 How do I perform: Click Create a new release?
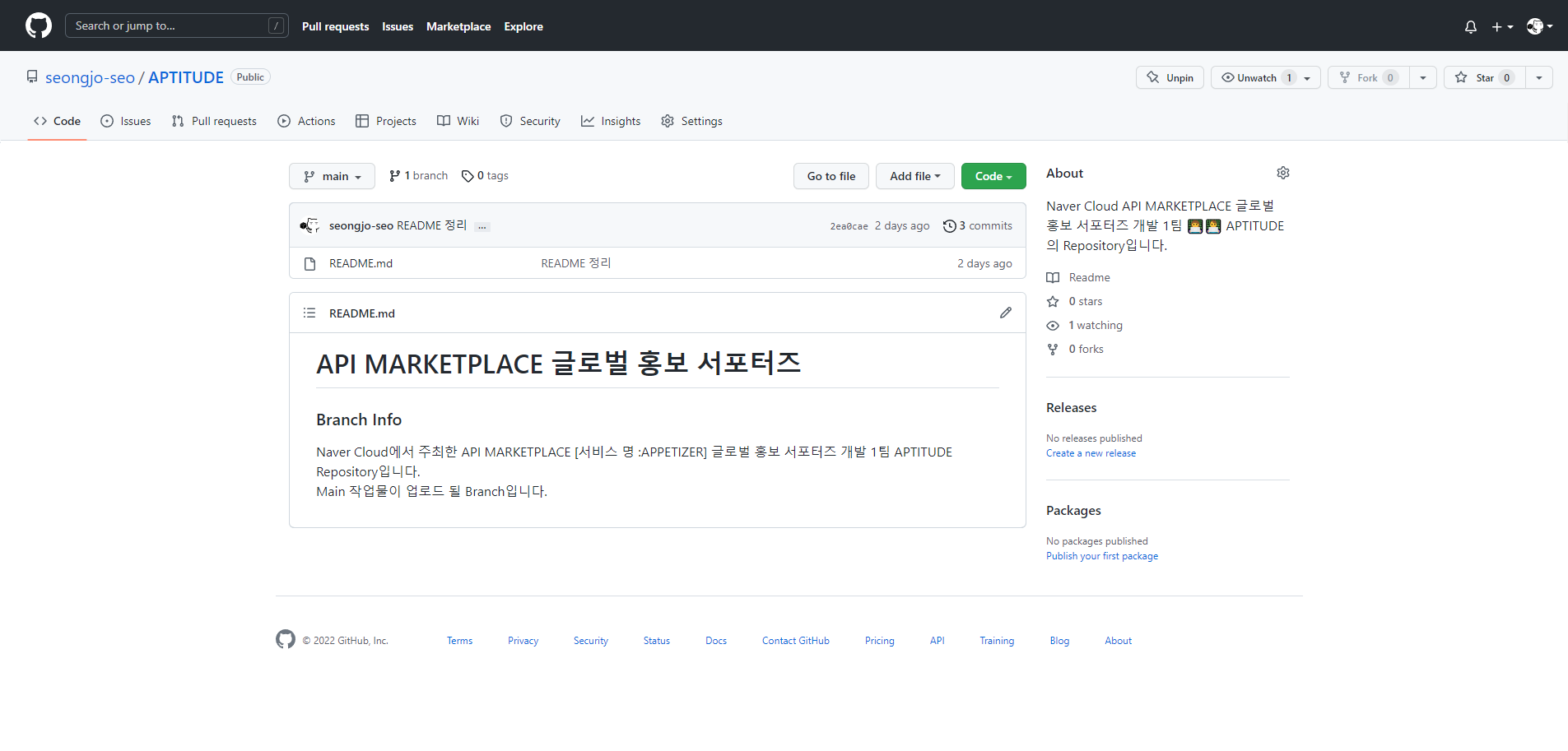click(x=1091, y=453)
